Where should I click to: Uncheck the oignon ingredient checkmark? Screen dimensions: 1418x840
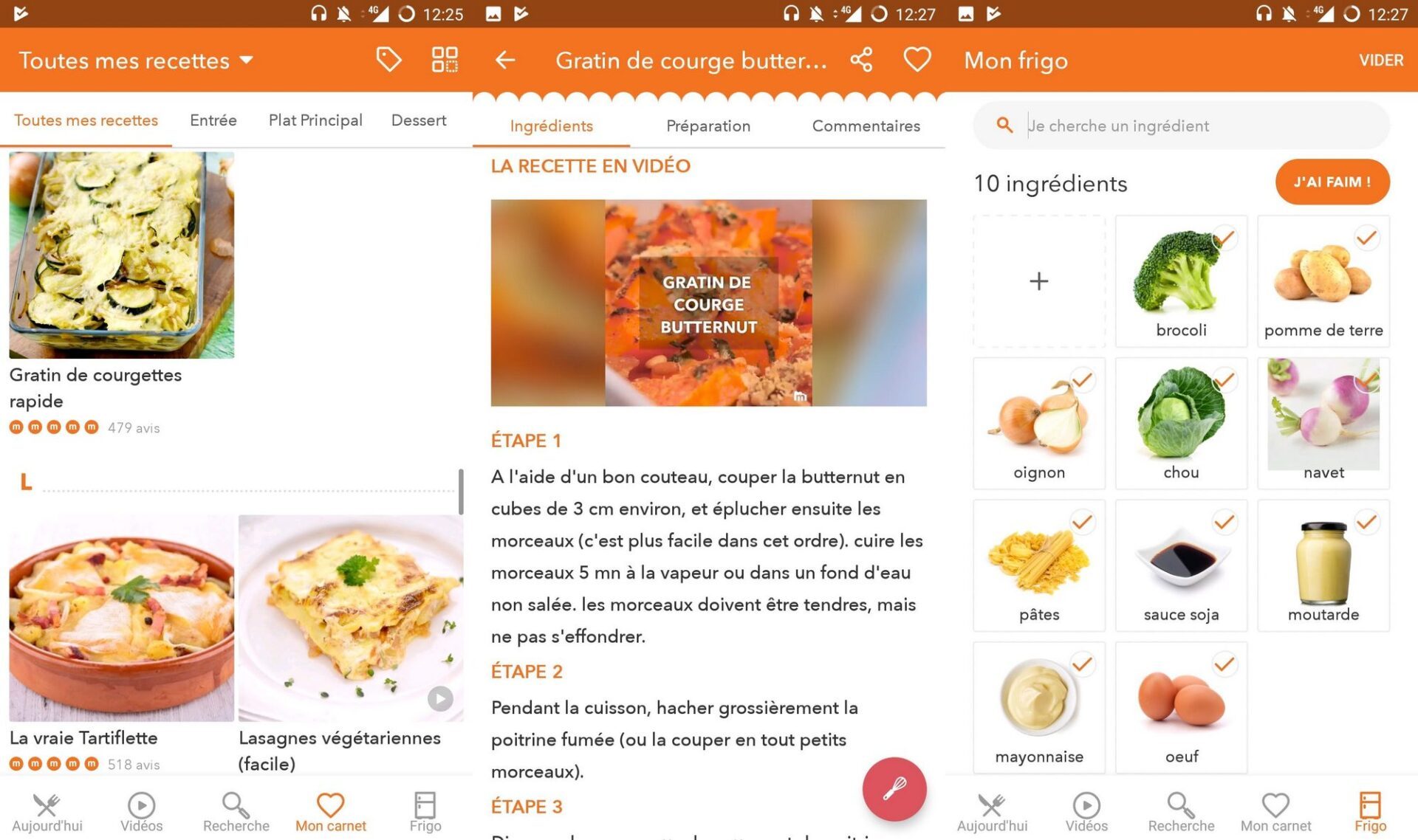pos(1082,380)
